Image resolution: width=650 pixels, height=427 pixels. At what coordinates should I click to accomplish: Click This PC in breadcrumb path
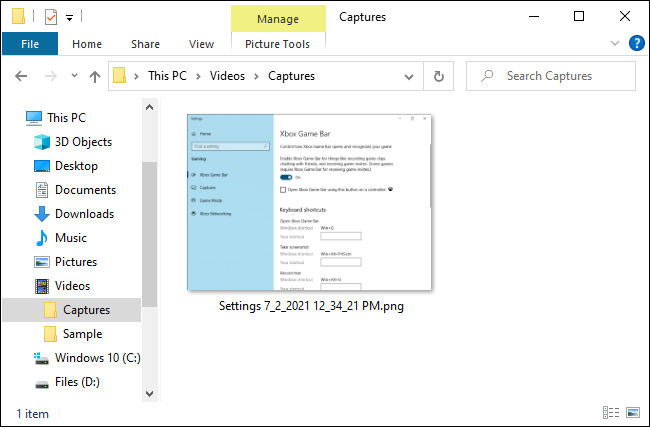click(x=173, y=76)
